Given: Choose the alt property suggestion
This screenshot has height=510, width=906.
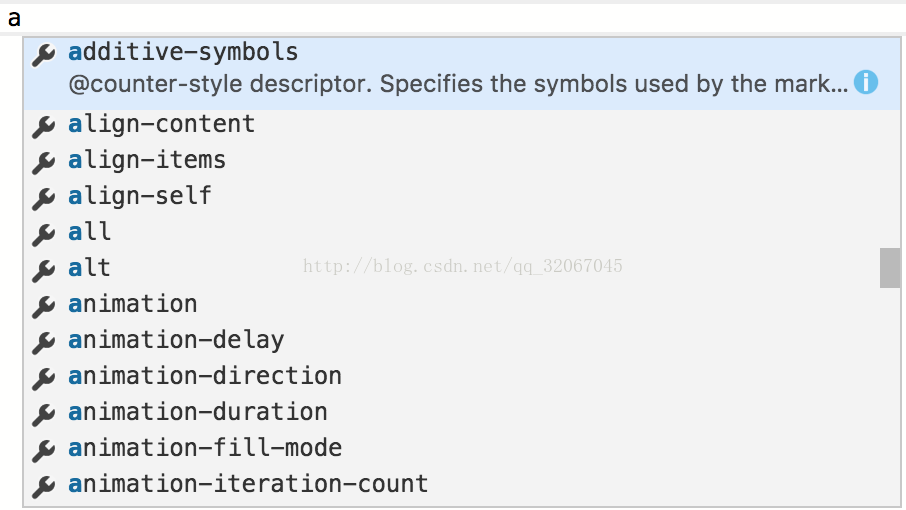Looking at the screenshot, I should (x=462, y=268).
